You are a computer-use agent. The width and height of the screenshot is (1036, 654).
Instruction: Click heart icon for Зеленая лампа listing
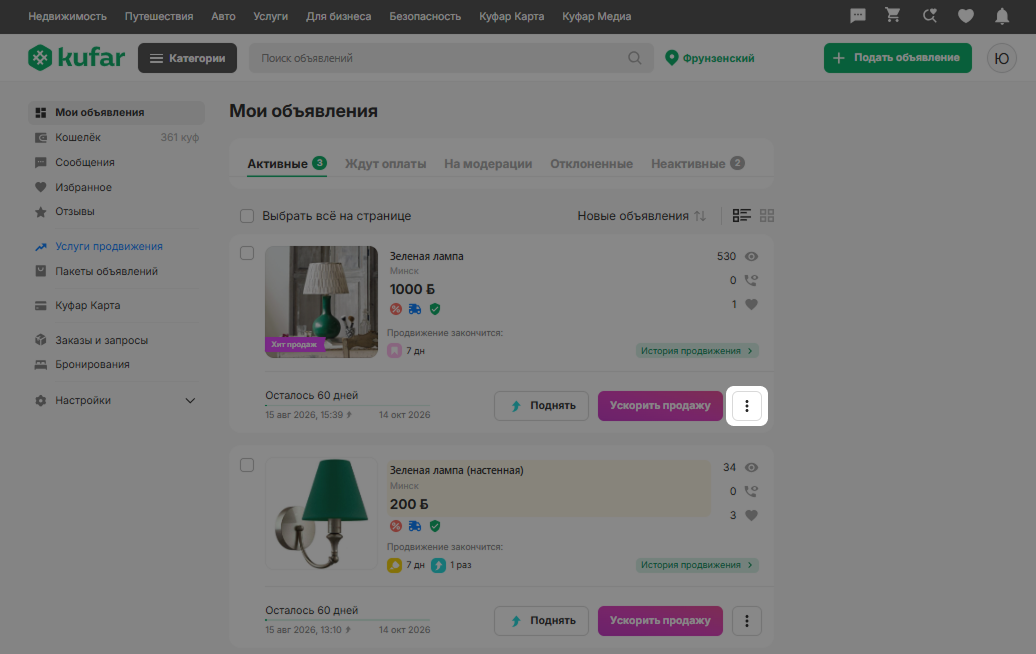[x=751, y=305]
